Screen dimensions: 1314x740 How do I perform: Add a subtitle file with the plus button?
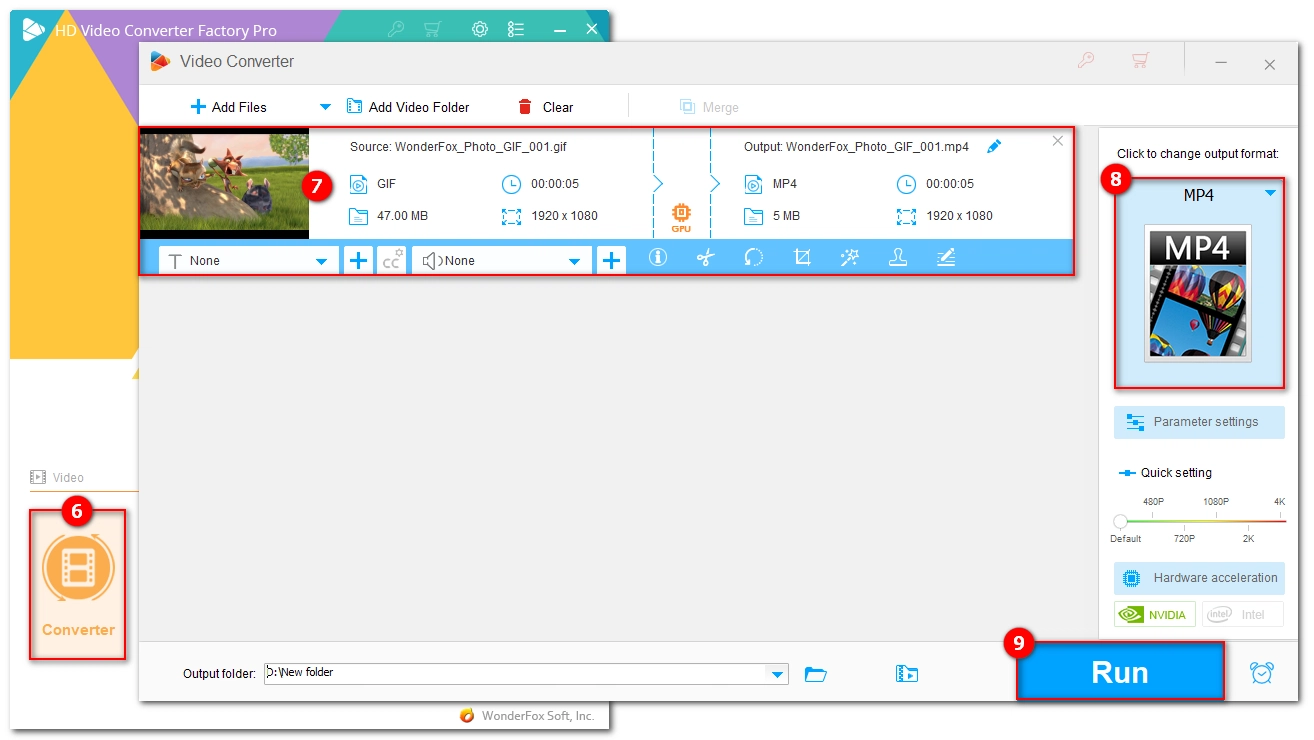(x=357, y=261)
